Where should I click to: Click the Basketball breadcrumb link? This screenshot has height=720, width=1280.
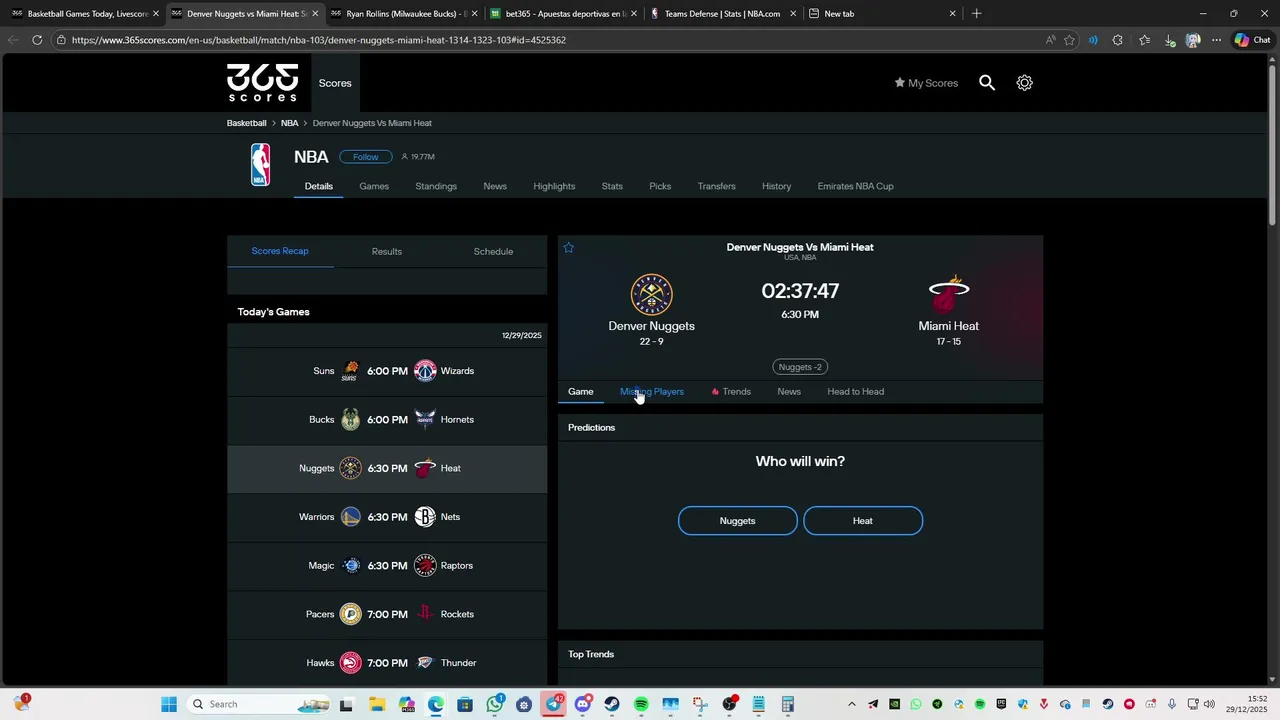(x=246, y=123)
